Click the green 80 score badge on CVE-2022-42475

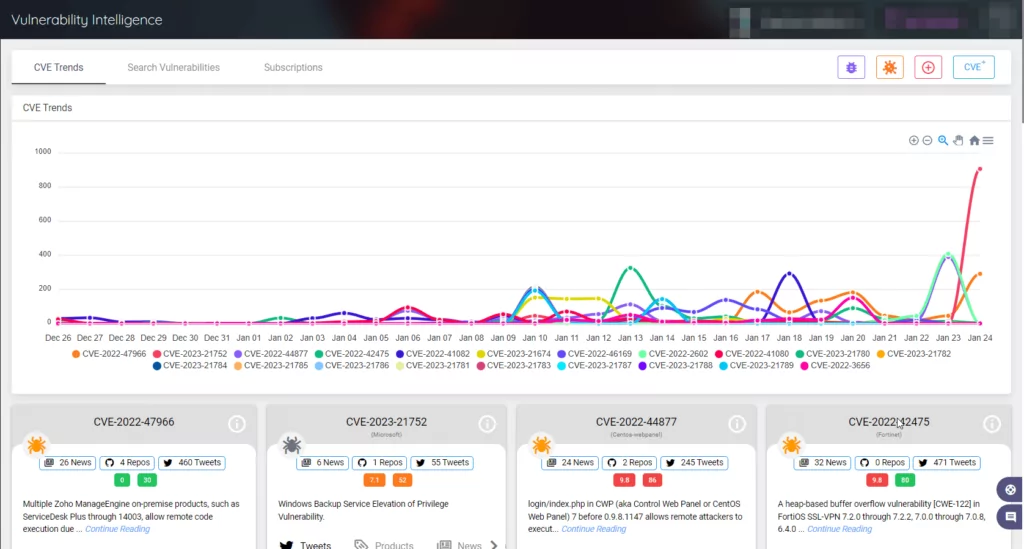[x=904, y=480]
